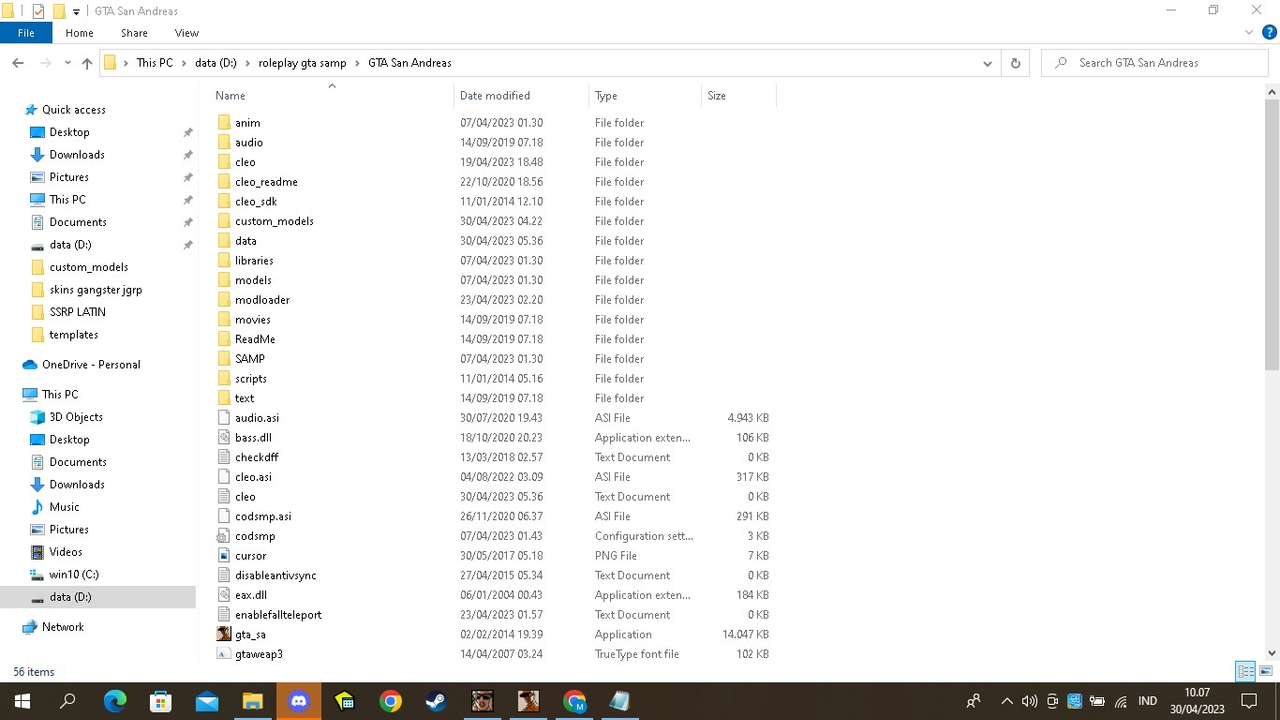Open Customize Quick Access Toolbar dropdown

click(x=77, y=12)
